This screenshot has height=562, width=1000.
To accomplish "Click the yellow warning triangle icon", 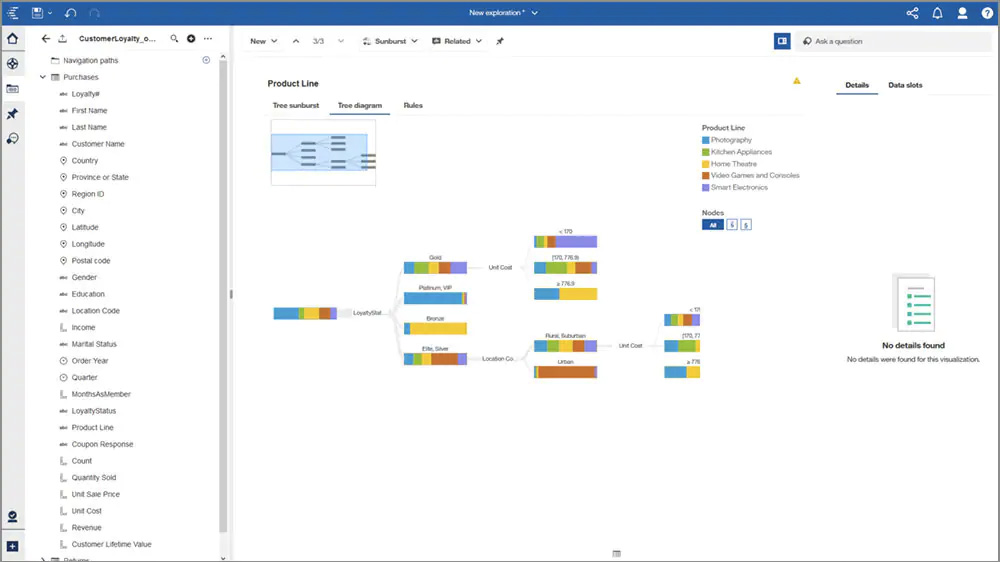I will pyautogui.click(x=797, y=81).
